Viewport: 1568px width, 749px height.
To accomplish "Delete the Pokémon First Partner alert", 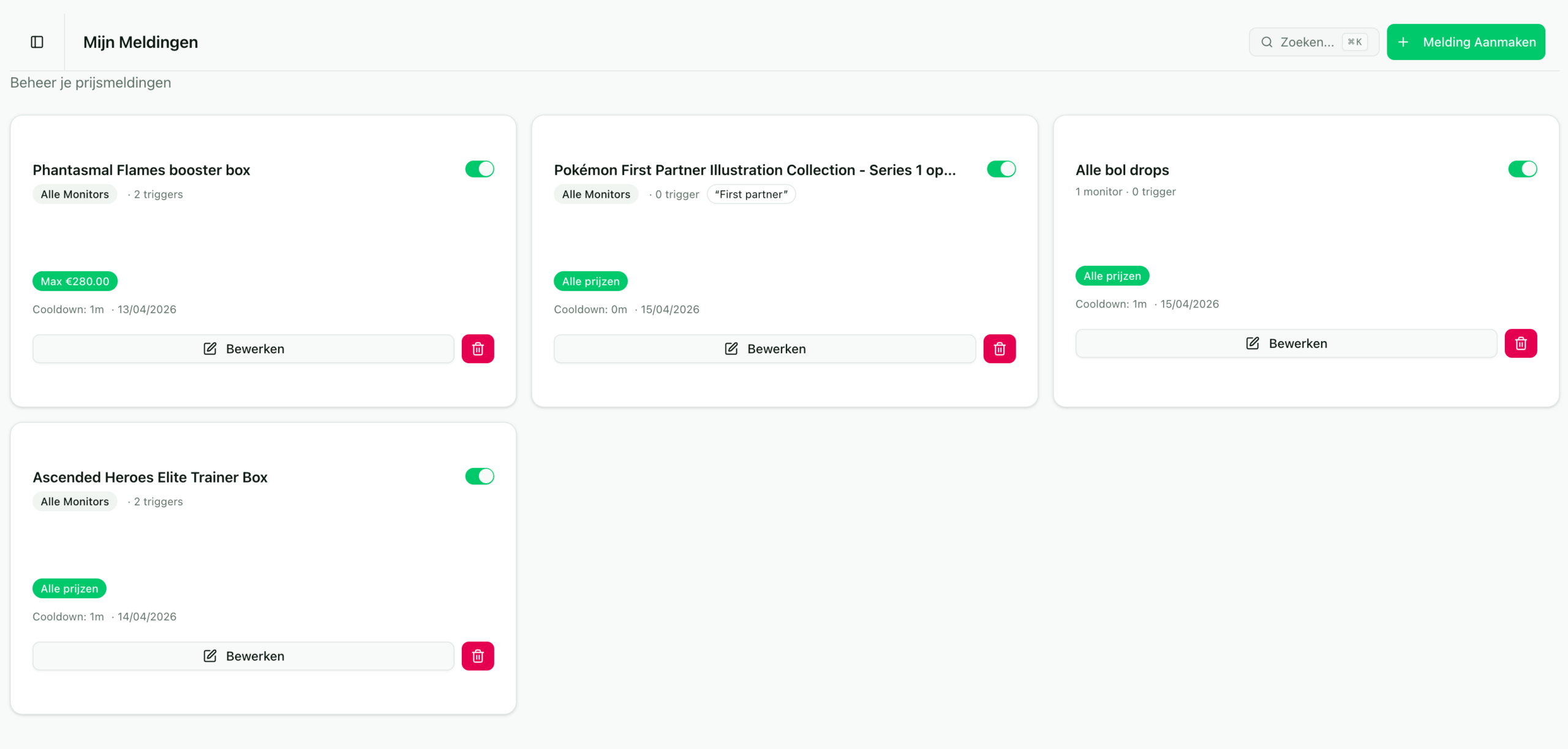I will [x=999, y=349].
